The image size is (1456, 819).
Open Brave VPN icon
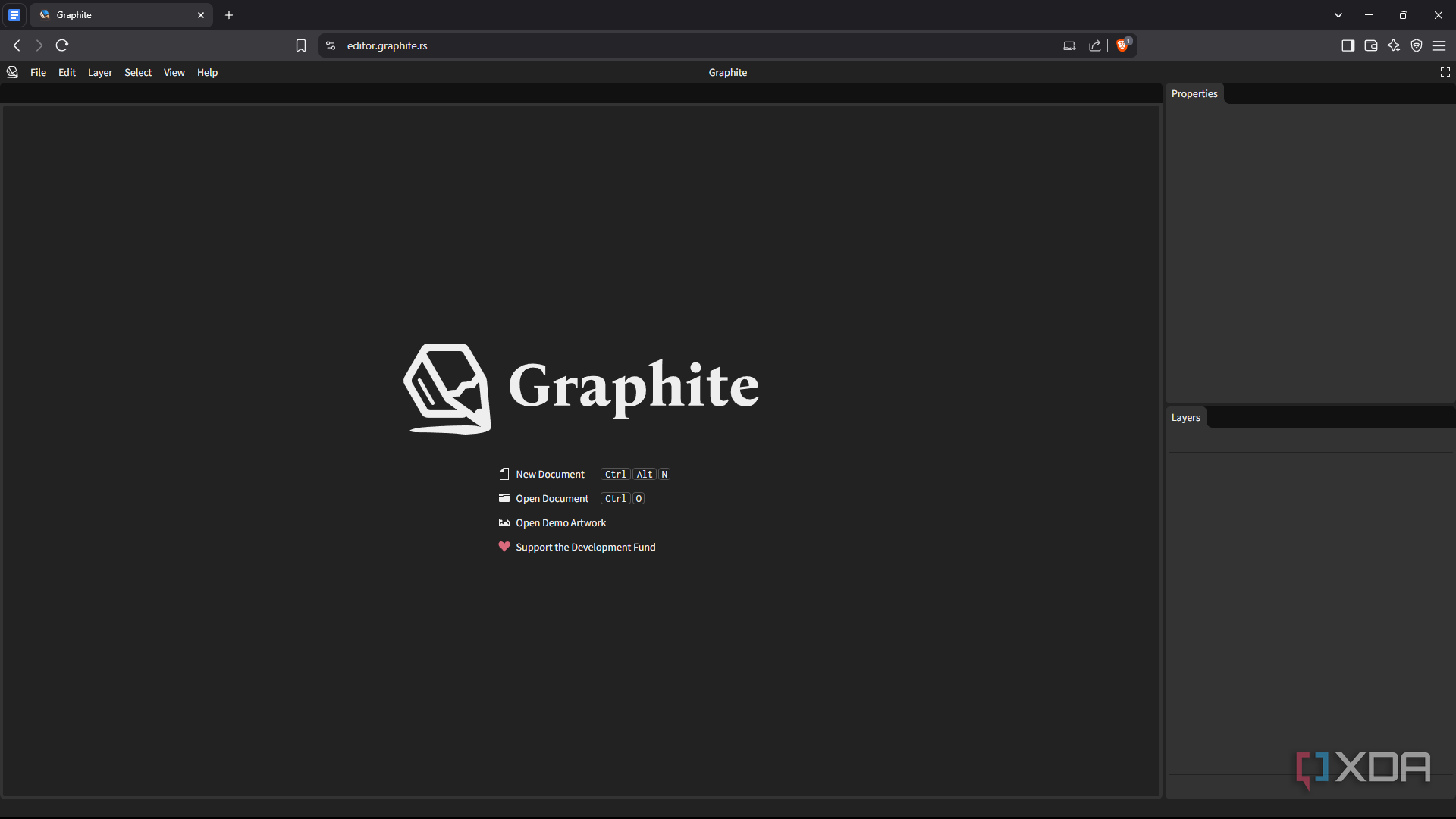[1417, 45]
